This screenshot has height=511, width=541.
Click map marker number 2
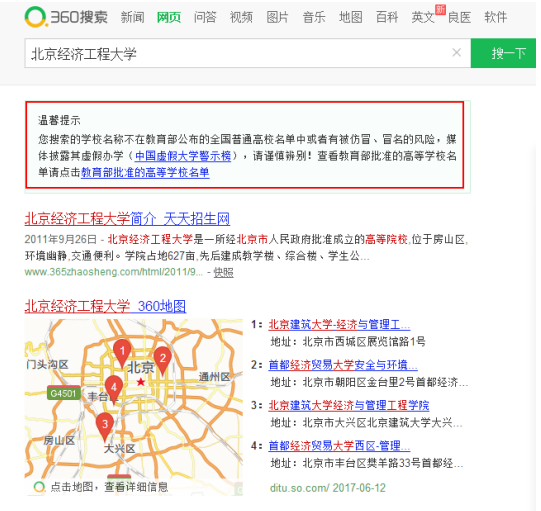tap(163, 361)
